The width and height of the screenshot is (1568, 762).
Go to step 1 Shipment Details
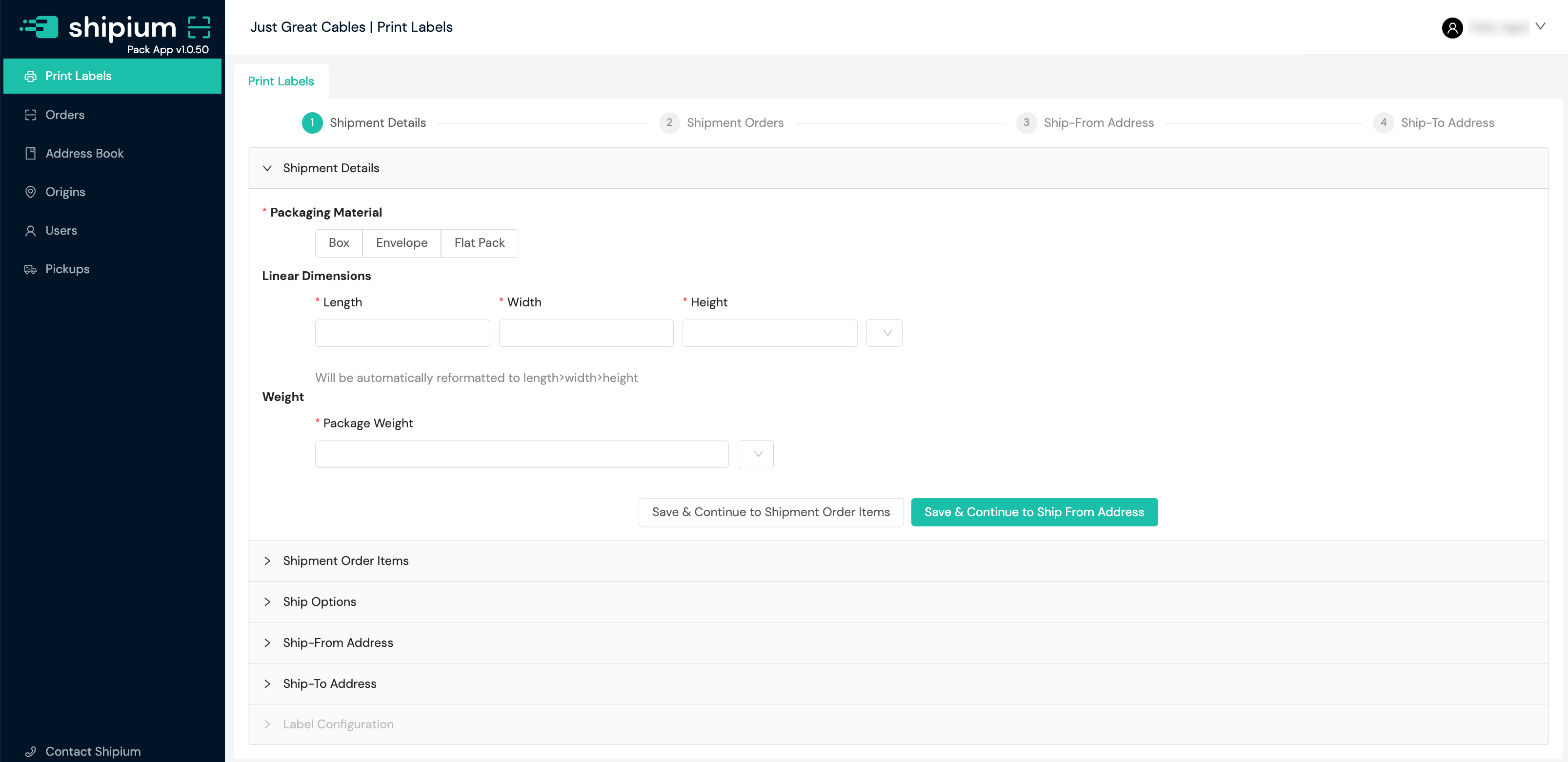[363, 122]
